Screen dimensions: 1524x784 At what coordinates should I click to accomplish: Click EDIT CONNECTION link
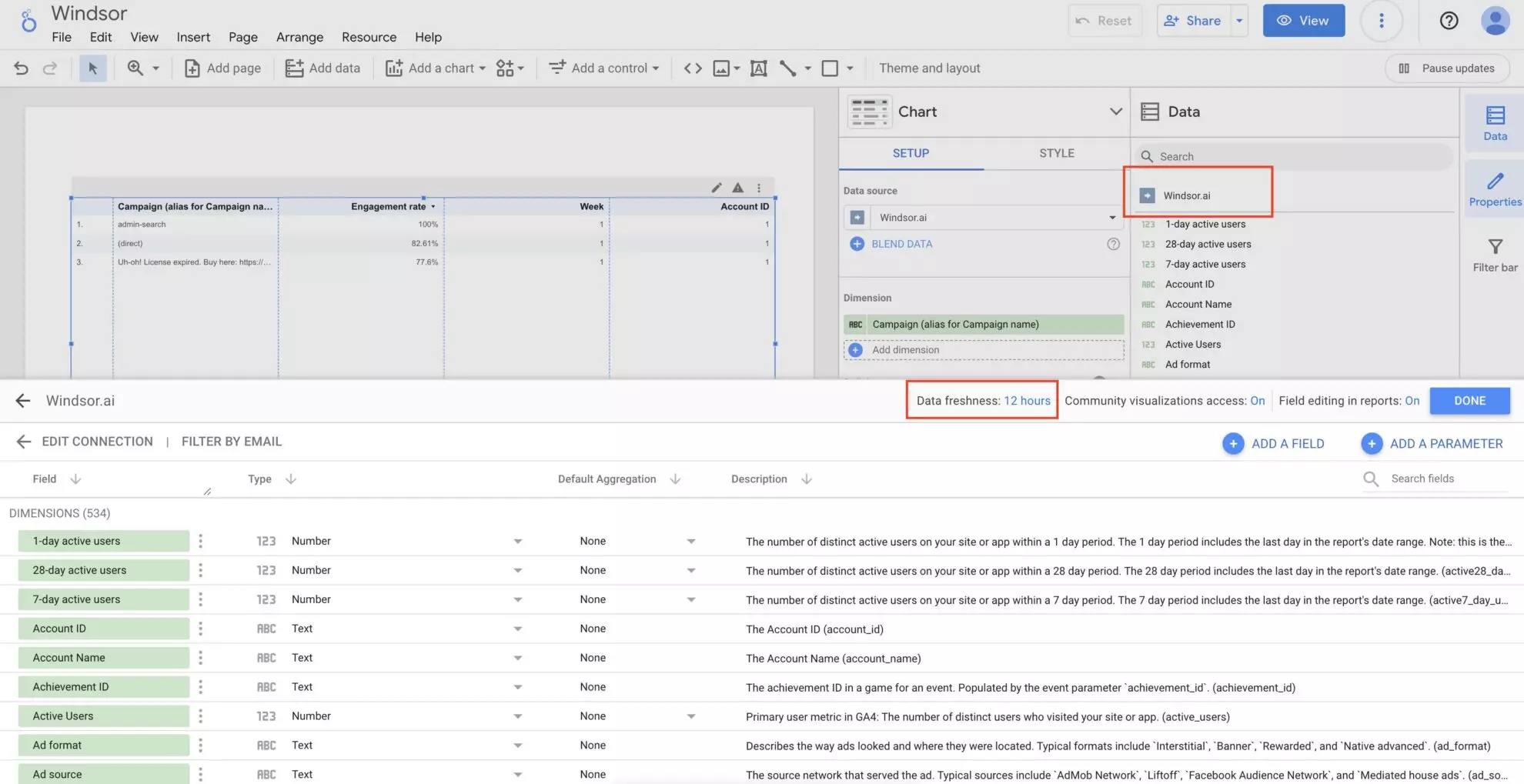point(97,442)
